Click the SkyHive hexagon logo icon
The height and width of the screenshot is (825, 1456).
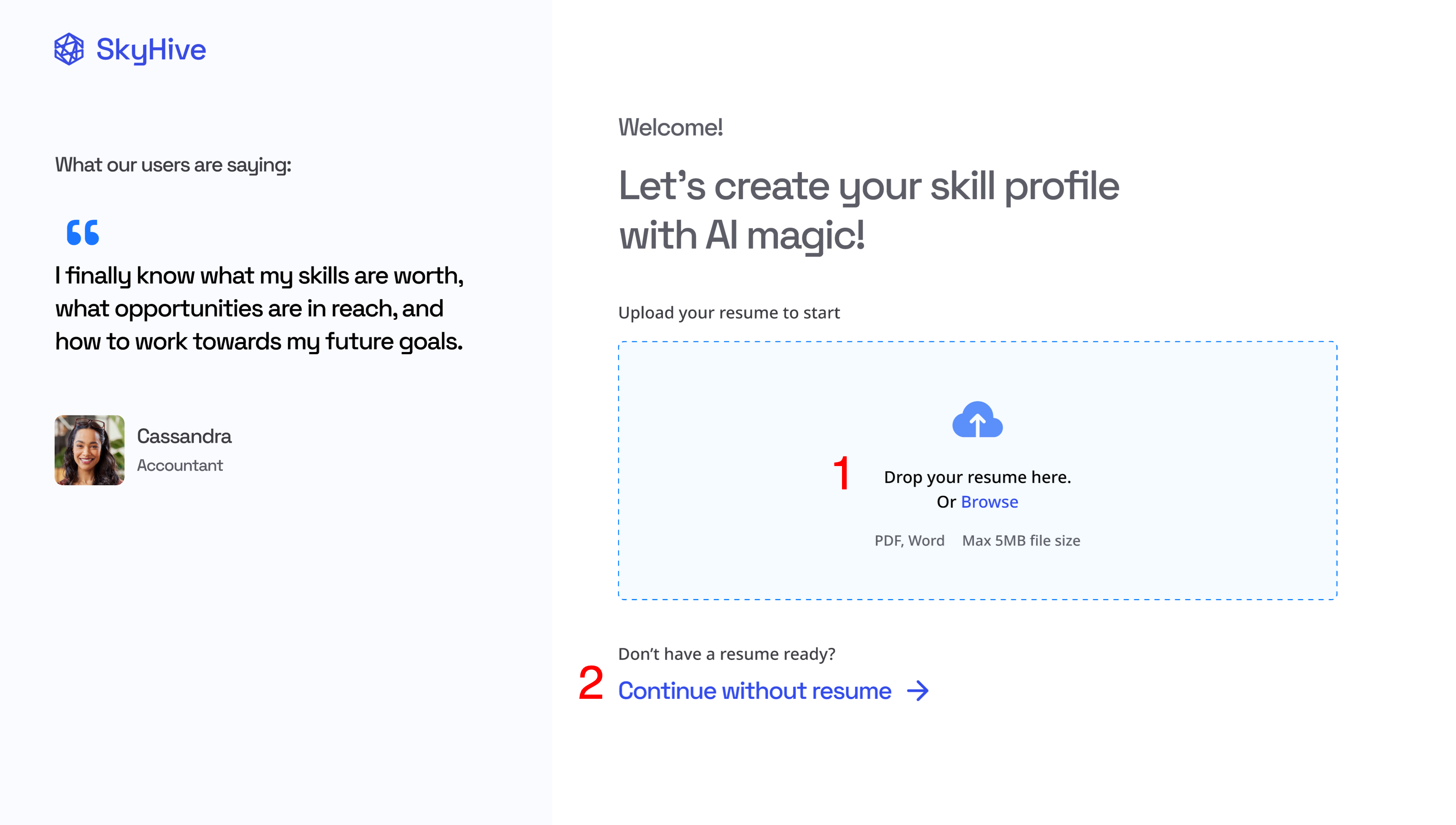pyautogui.click(x=69, y=49)
